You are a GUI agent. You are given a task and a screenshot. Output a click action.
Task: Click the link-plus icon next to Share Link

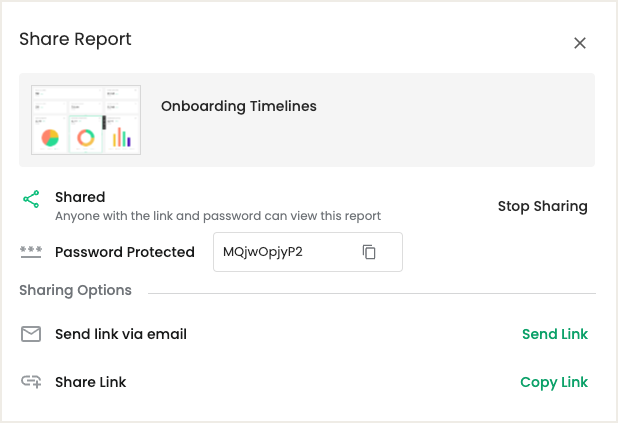[31, 382]
